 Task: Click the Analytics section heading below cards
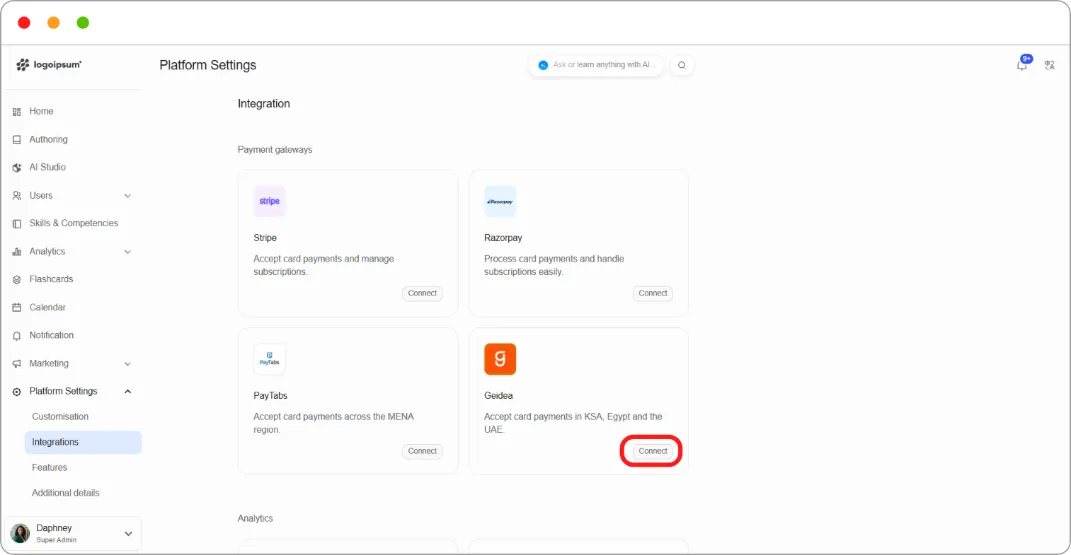255,518
